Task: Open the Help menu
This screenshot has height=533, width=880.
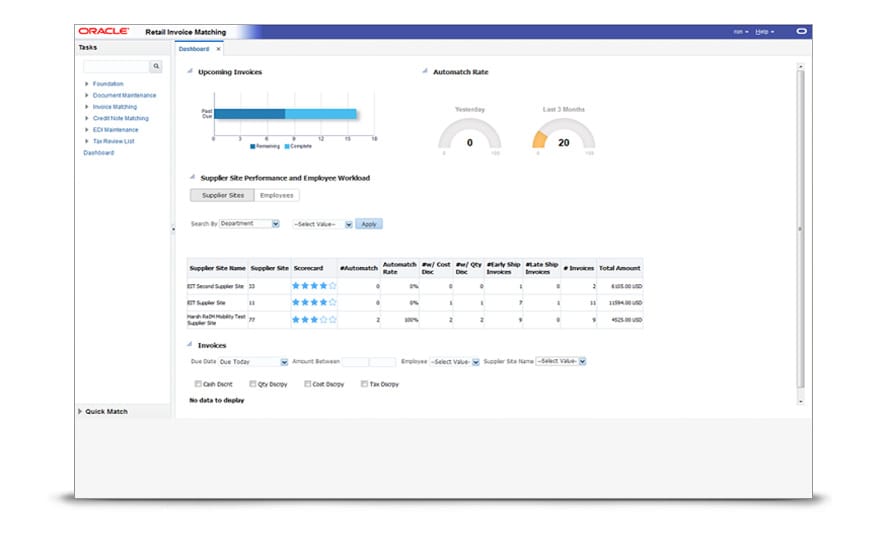Action: (764, 32)
